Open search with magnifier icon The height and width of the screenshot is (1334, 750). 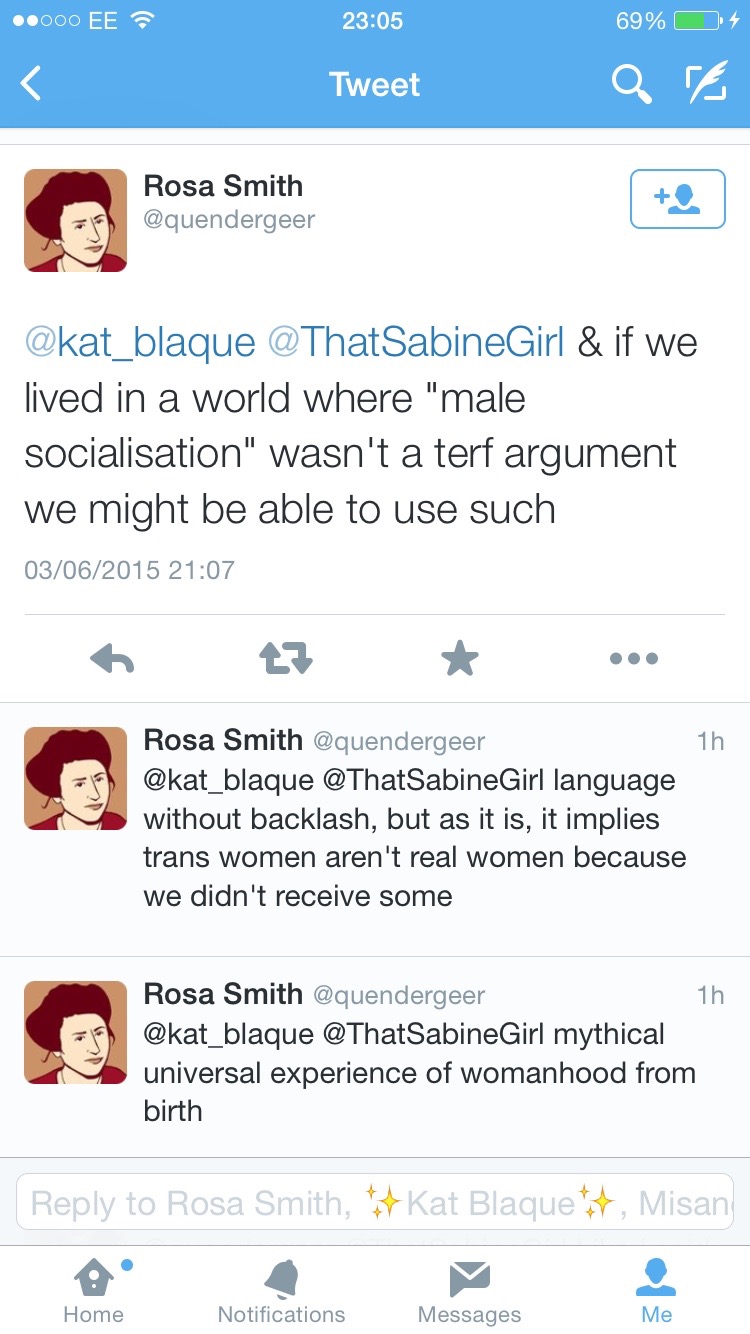pos(631,84)
